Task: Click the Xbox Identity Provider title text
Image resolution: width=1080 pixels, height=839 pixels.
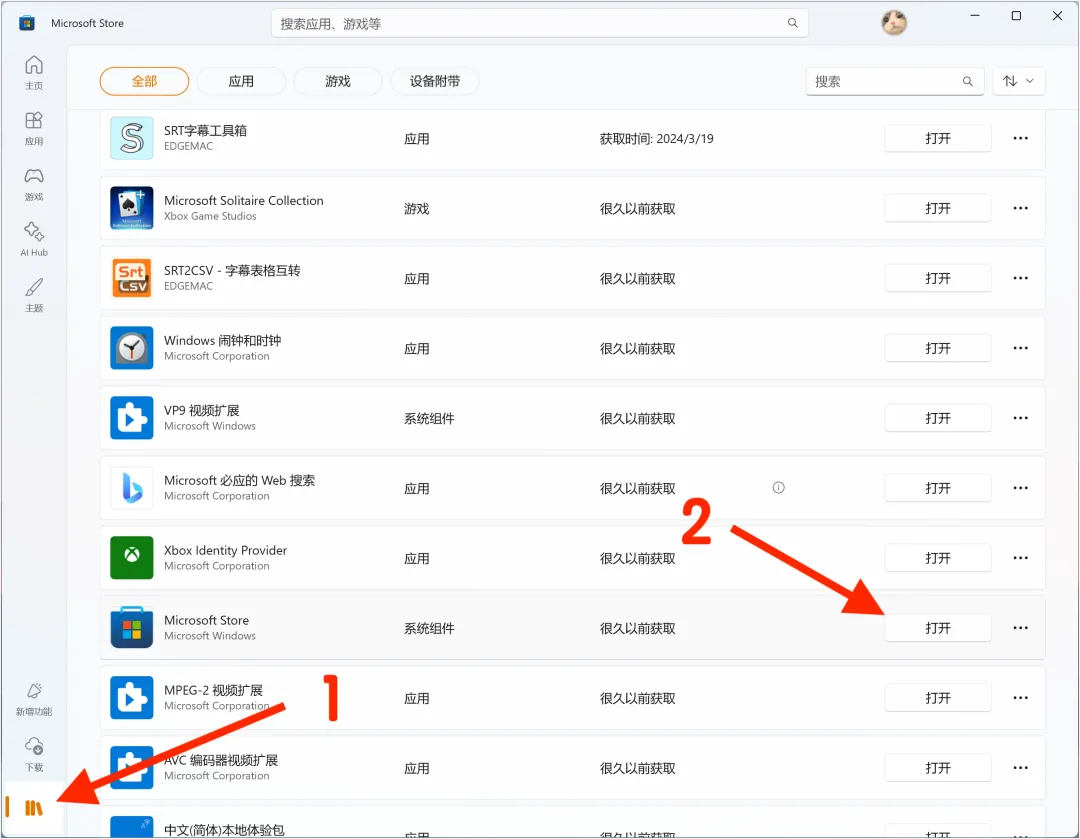Action: click(x=225, y=550)
